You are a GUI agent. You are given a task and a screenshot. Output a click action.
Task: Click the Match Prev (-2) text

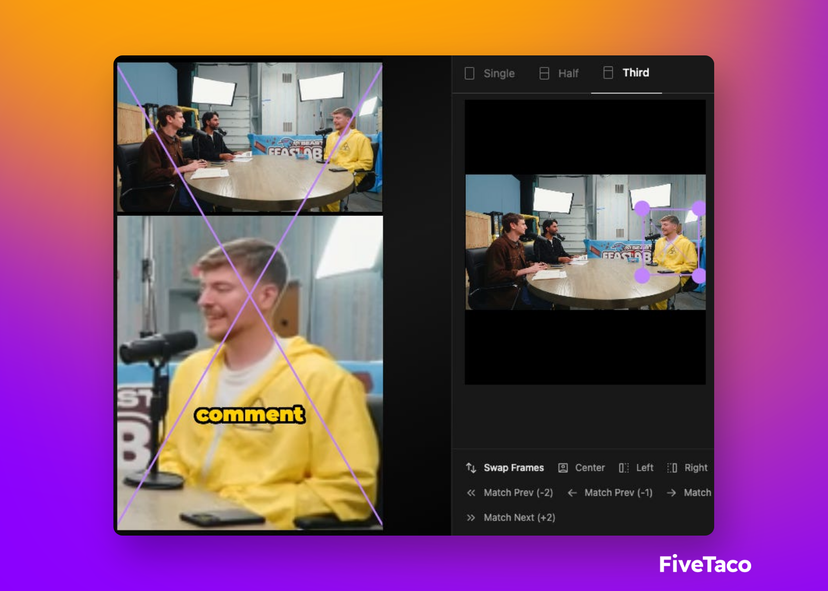click(x=518, y=493)
